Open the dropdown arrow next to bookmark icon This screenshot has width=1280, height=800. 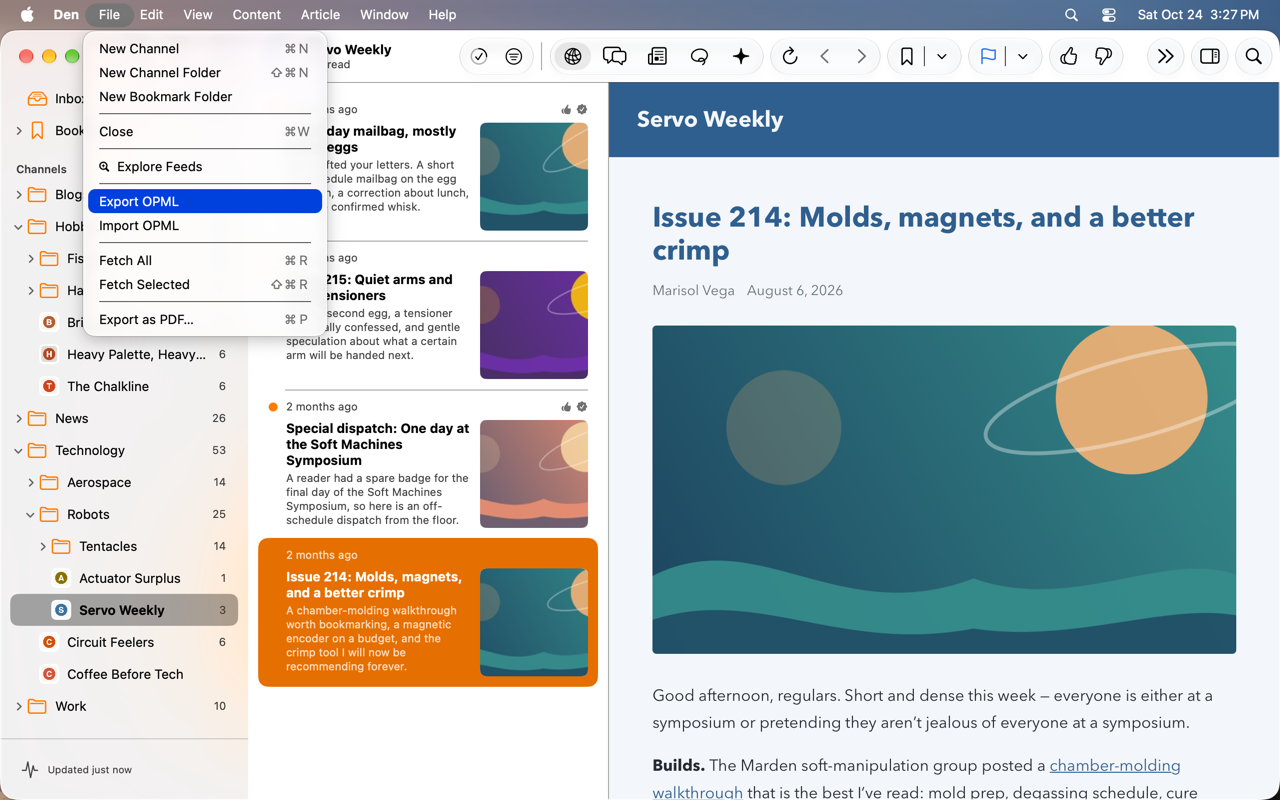[942, 57]
